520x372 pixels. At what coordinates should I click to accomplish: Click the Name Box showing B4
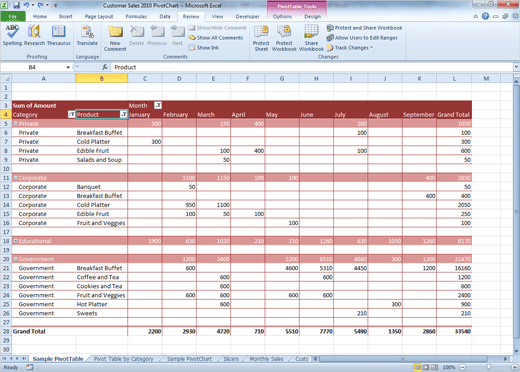[x=35, y=67]
